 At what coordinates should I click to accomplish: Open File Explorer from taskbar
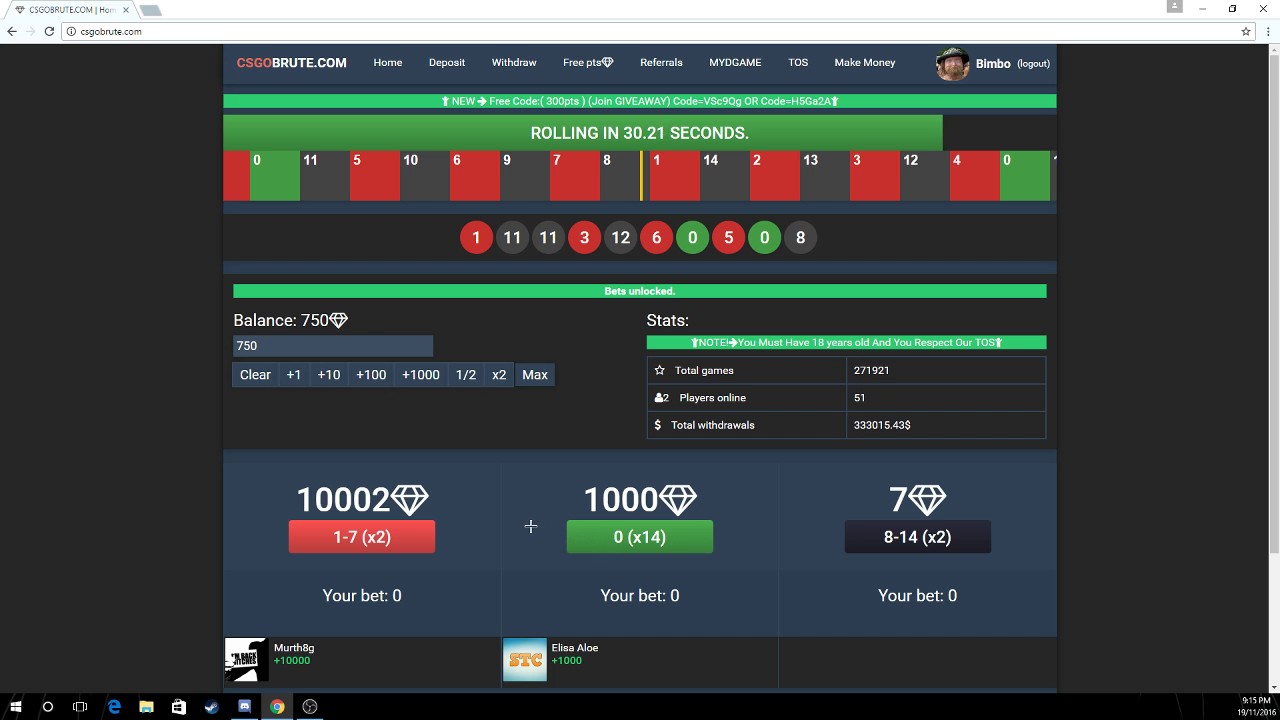pos(146,706)
